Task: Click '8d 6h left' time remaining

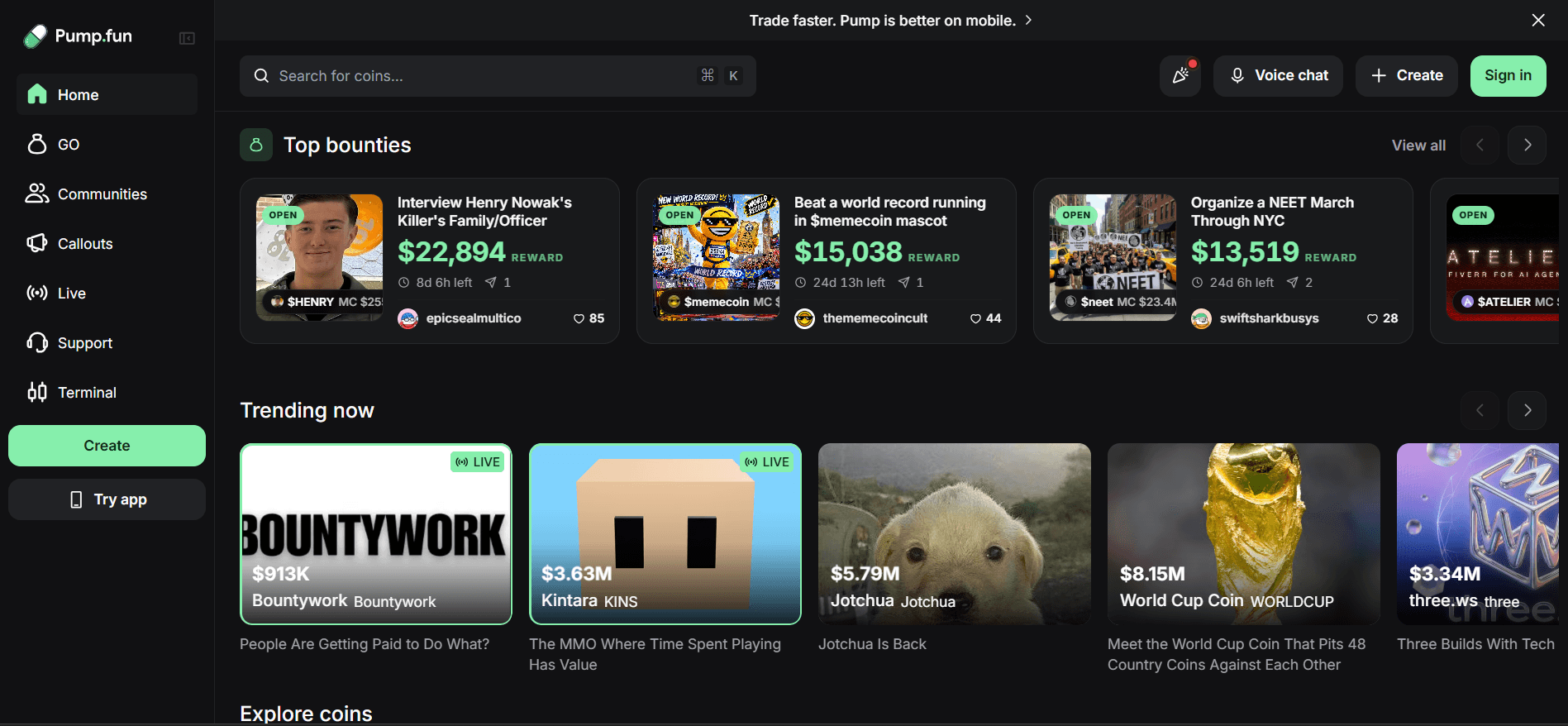Action: coord(444,283)
